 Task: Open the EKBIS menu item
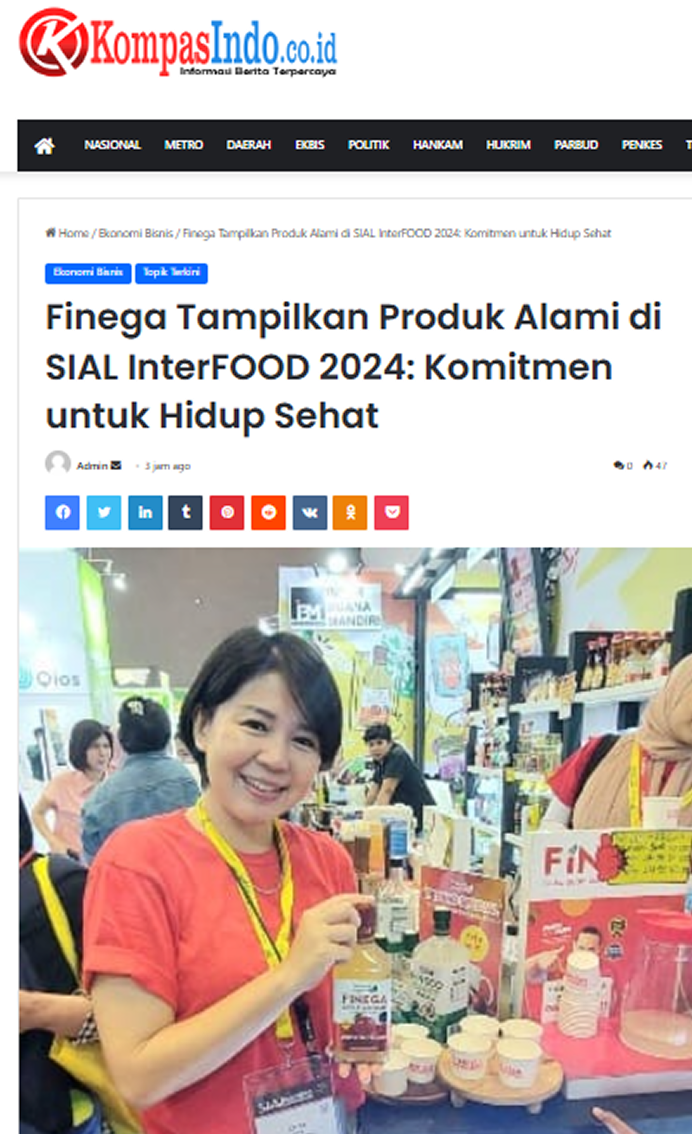[309, 145]
